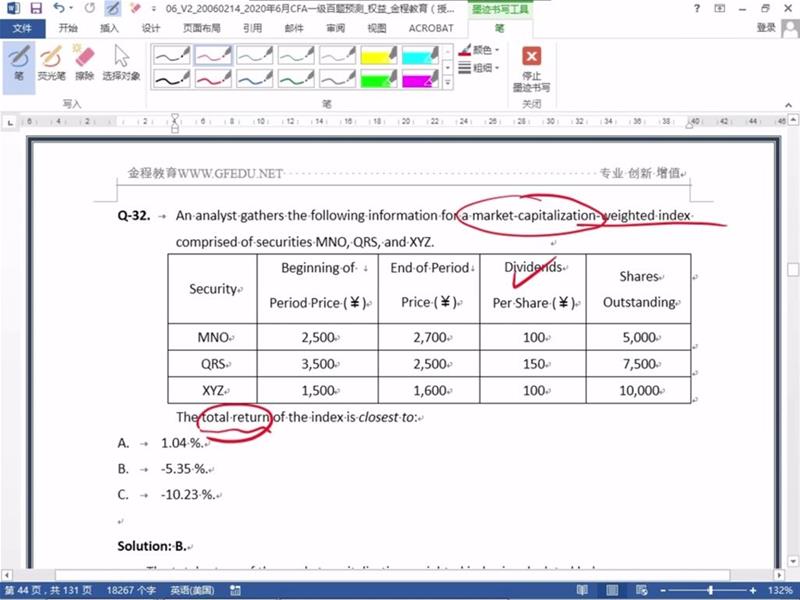This screenshot has height=600, width=800.
Task: Pick the thick gray pen in bottom row
Action: tap(337, 79)
